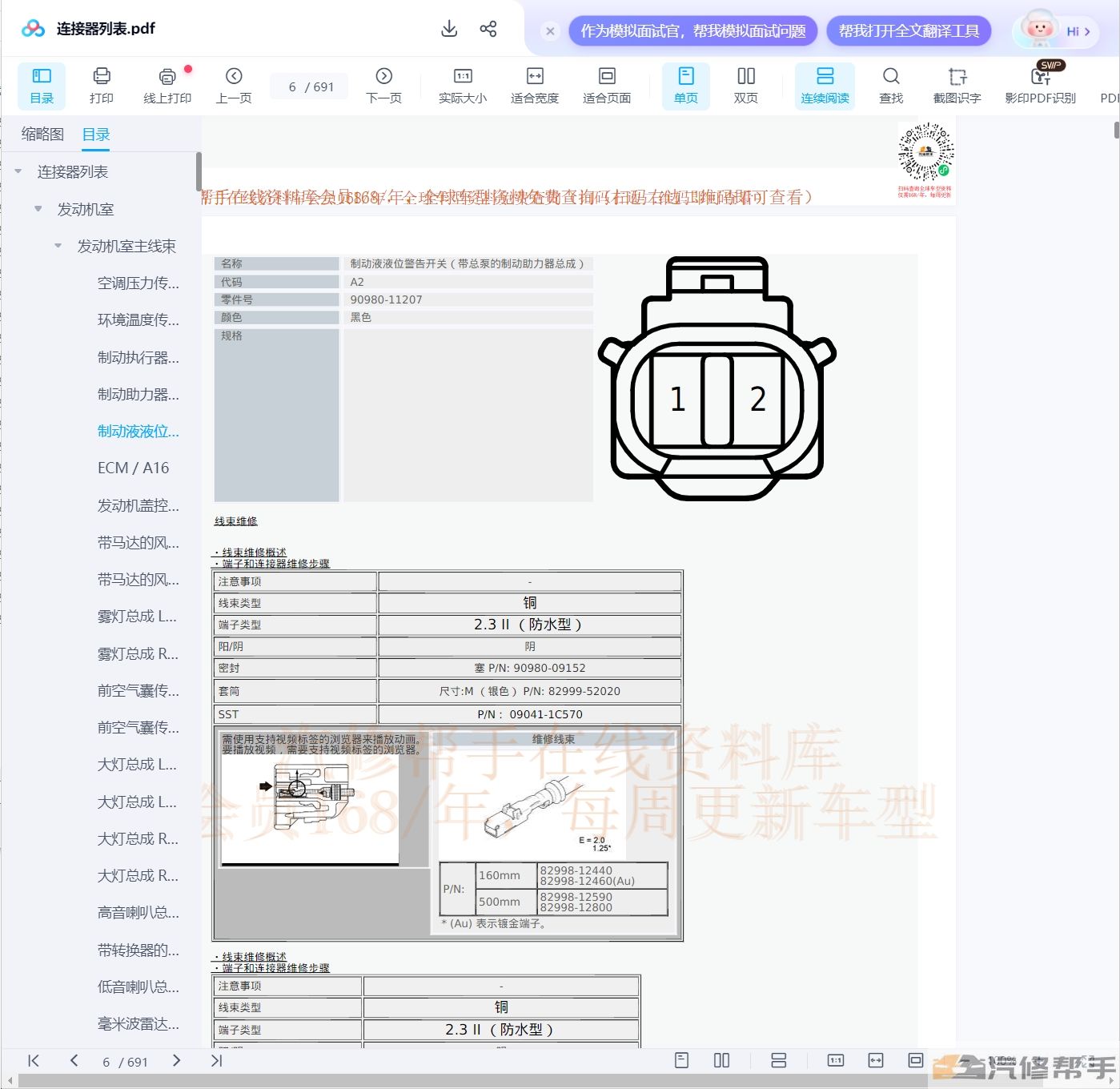Click the second 线束维修概述 link lower down
This screenshot has width=1120, height=1089.
254,957
